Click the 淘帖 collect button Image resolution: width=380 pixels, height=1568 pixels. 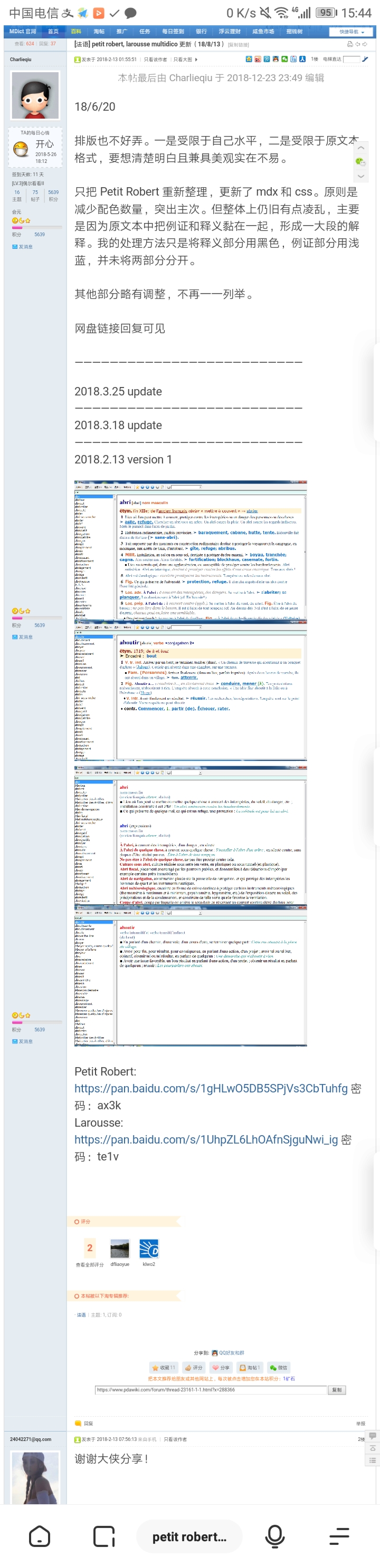249,1367
